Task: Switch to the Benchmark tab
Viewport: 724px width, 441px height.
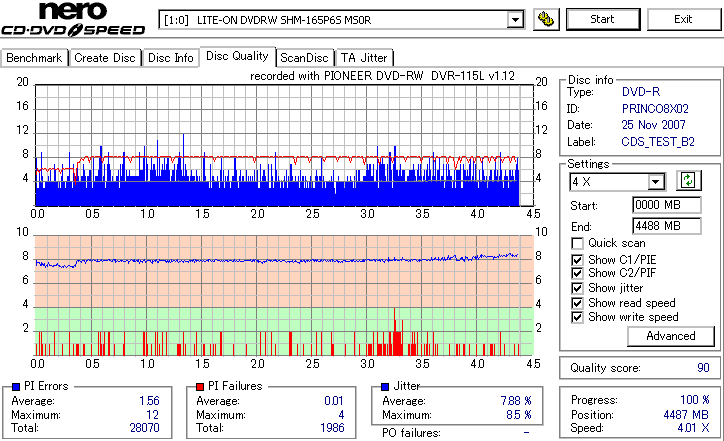Action: pos(34,58)
